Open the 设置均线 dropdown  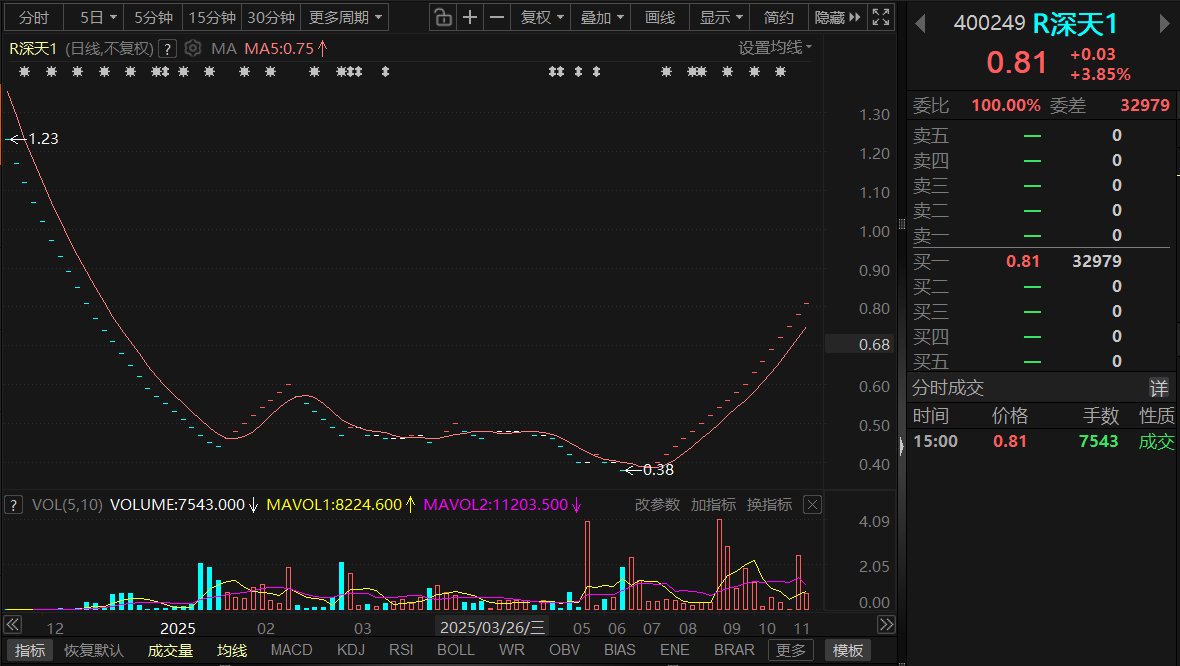click(775, 48)
